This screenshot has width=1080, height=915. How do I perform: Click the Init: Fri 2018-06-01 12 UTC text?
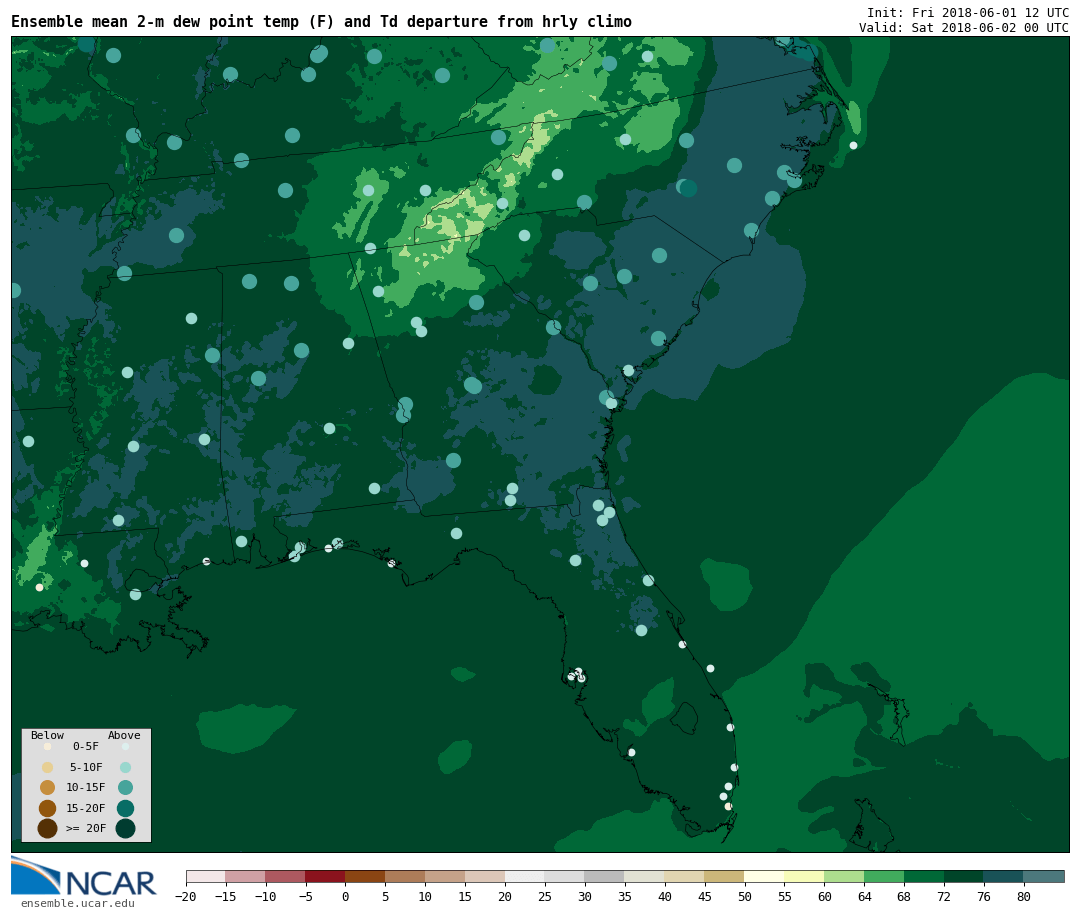(x=967, y=12)
